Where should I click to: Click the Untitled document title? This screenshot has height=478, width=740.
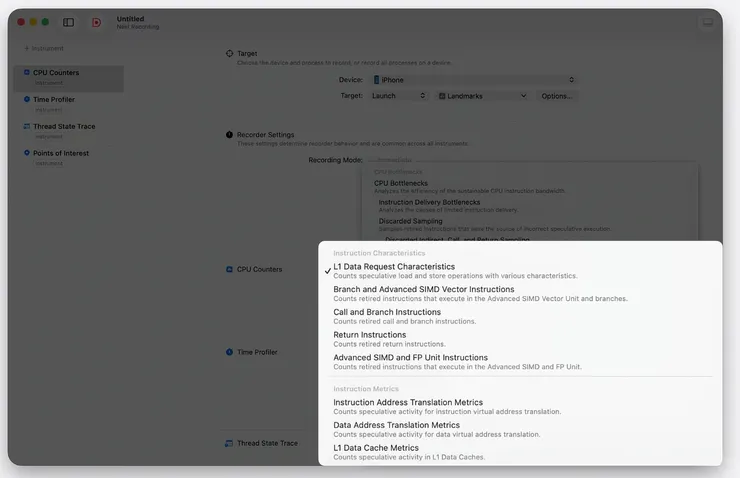130,19
